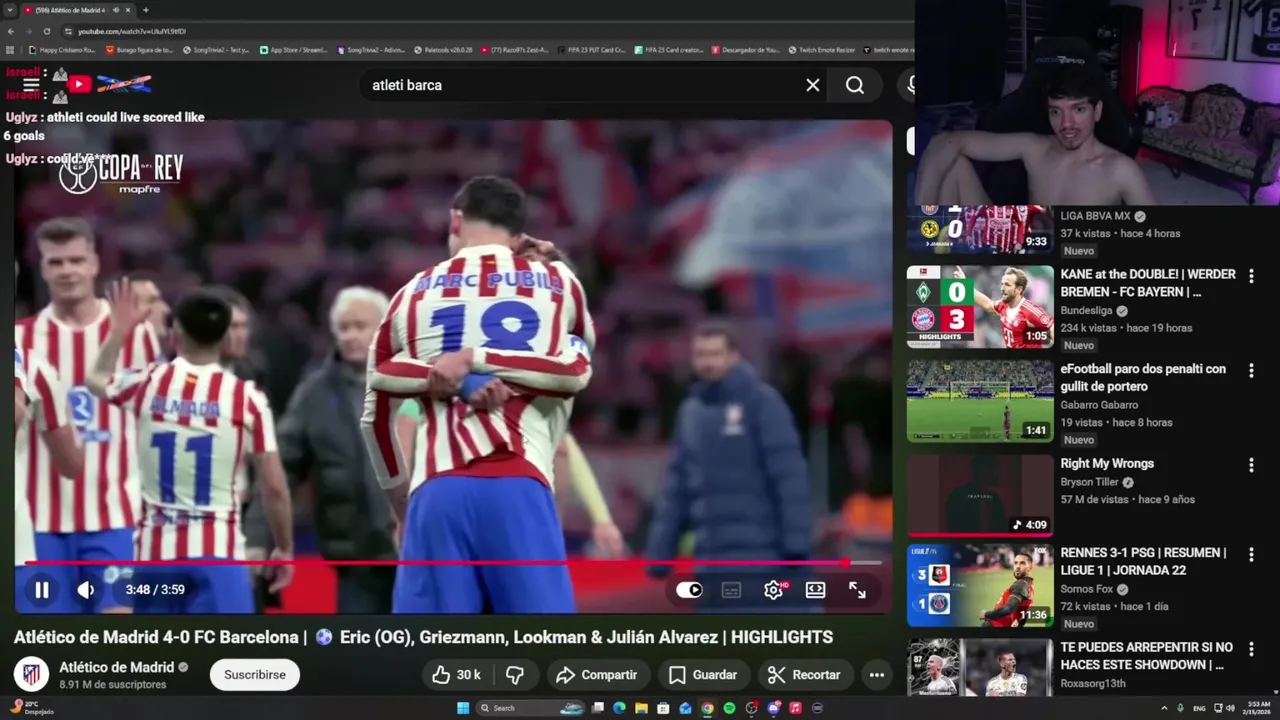The width and height of the screenshot is (1280, 720).
Task: Click 'LIGA BBVA MX' channel text
Action: pos(1096,216)
